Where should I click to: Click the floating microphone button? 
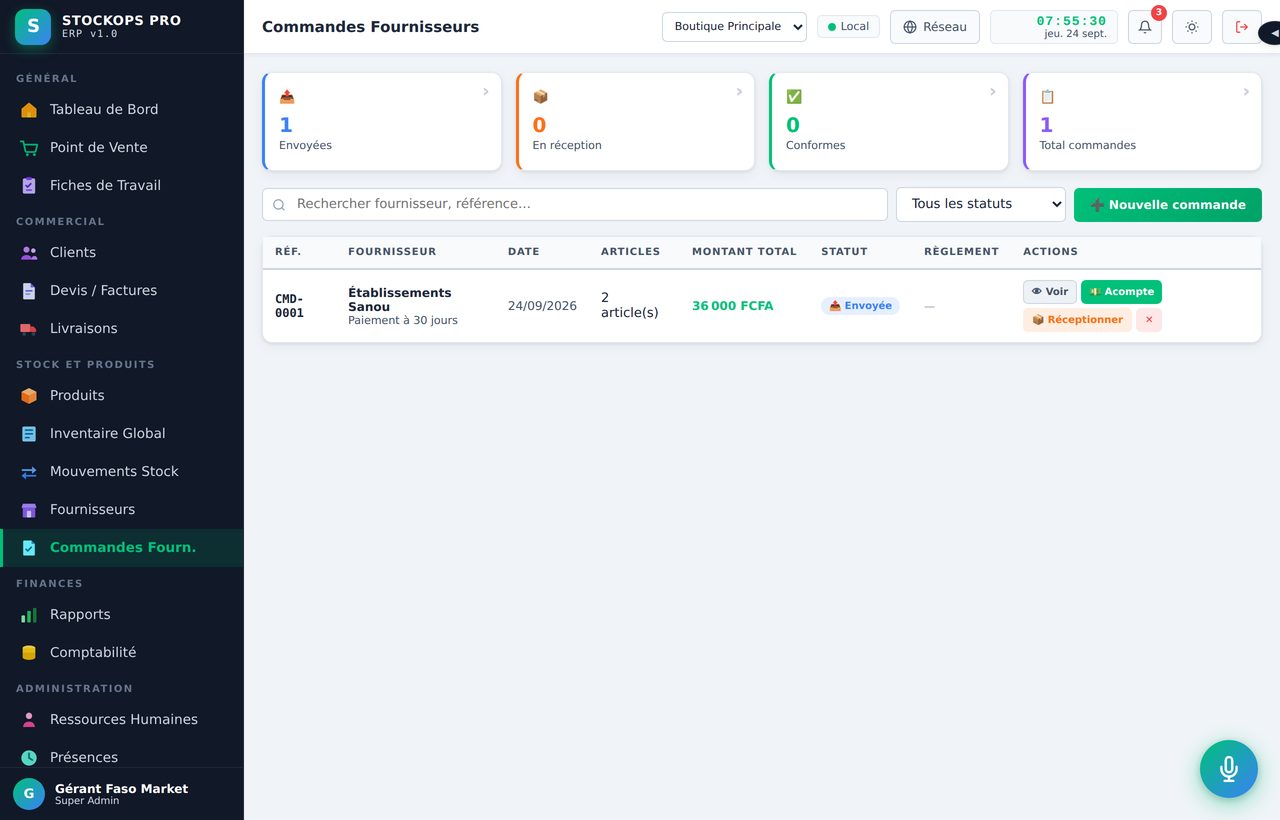coord(1229,769)
